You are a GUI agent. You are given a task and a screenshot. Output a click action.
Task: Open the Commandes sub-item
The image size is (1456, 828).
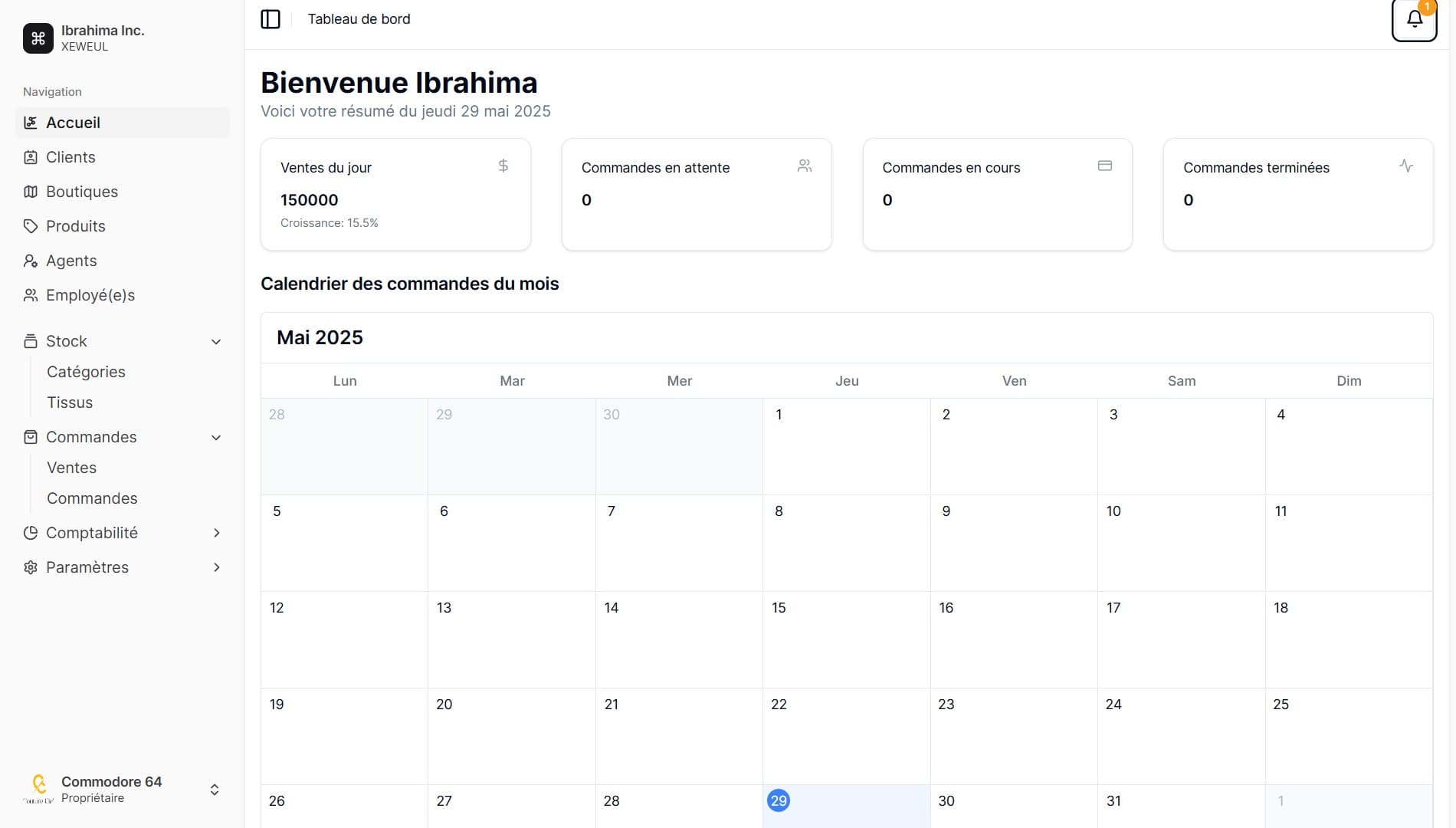click(92, 498)
